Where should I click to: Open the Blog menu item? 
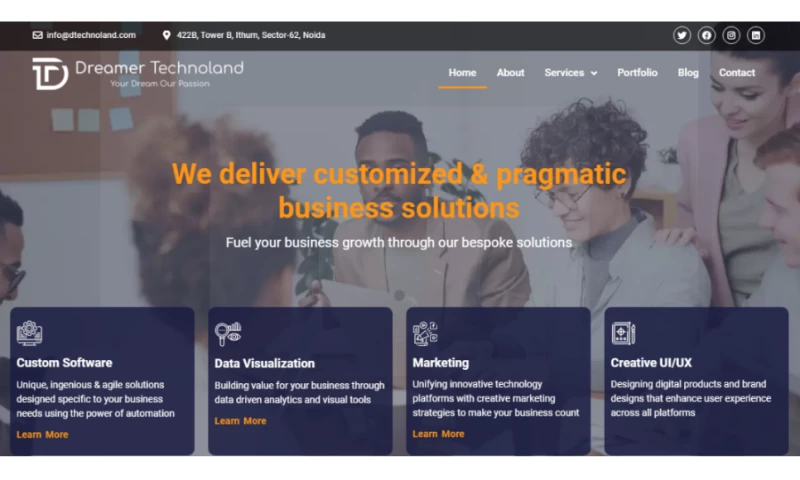[x=688, y=72]
